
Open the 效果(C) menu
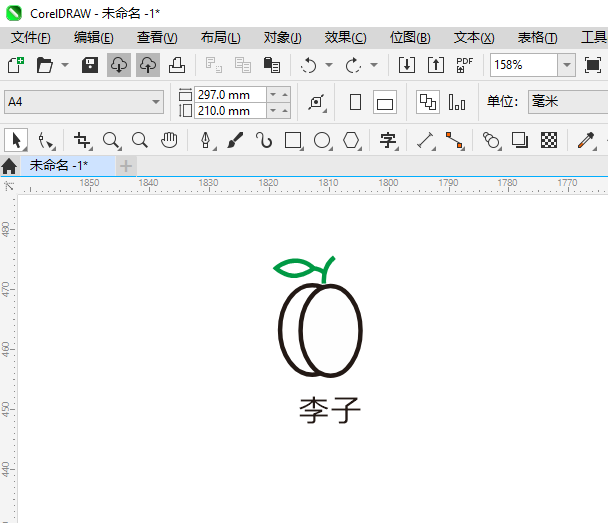pyautogui.click(x=345, y=38)
